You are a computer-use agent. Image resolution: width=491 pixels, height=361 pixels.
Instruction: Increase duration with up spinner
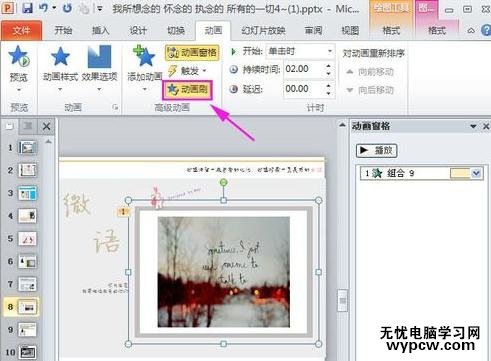(x=329, y=66)
